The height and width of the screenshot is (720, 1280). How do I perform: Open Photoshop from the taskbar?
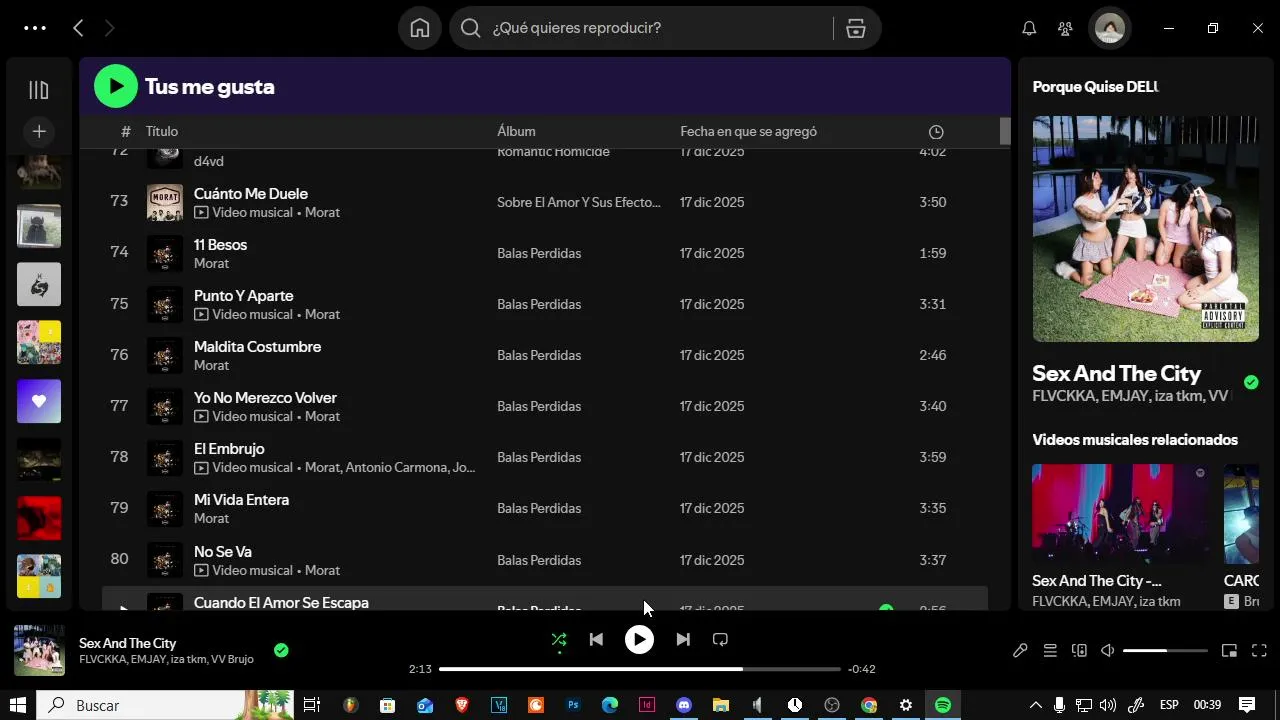573,705
